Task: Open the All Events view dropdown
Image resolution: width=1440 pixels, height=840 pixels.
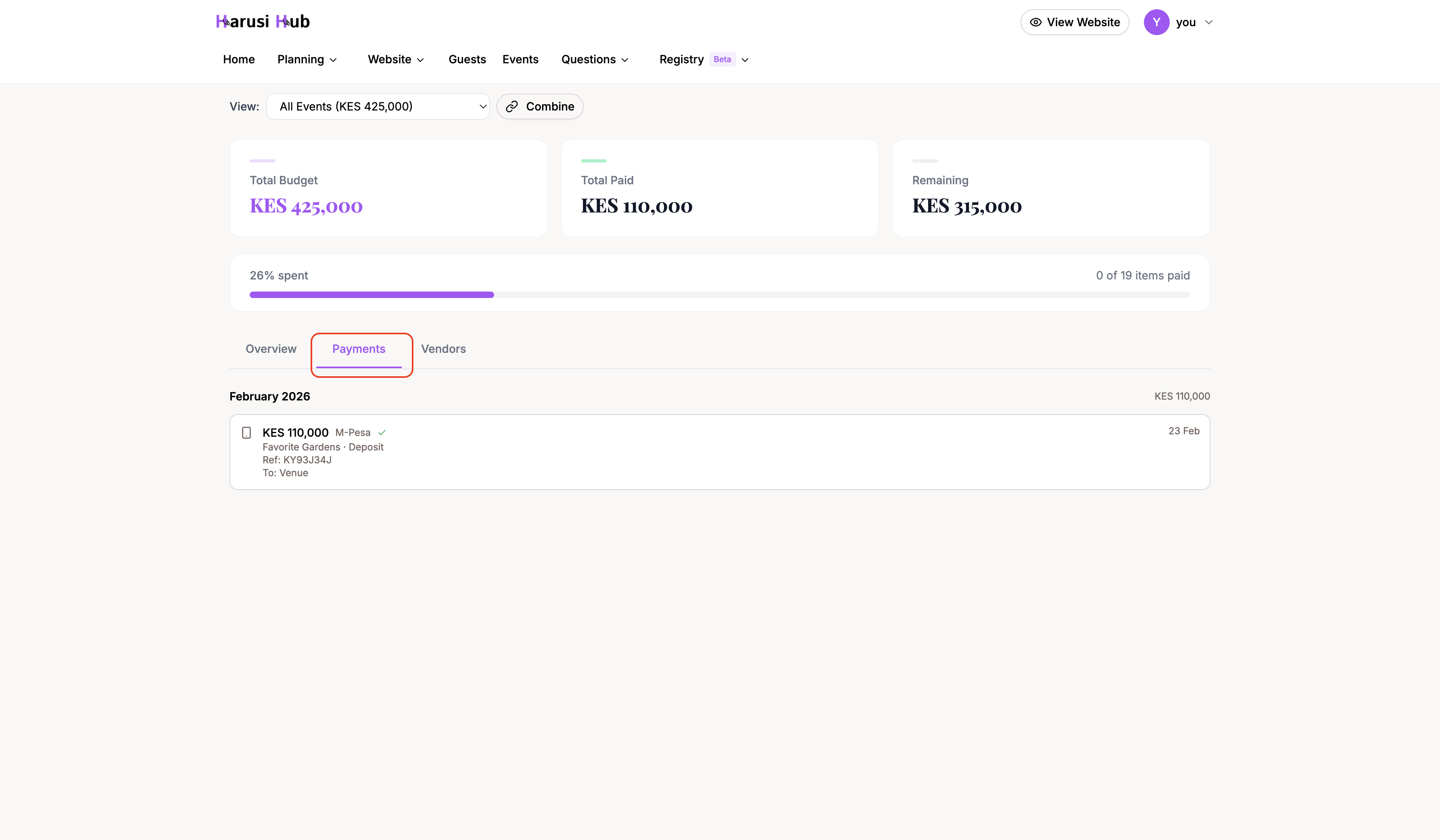Action: [378, 106]
